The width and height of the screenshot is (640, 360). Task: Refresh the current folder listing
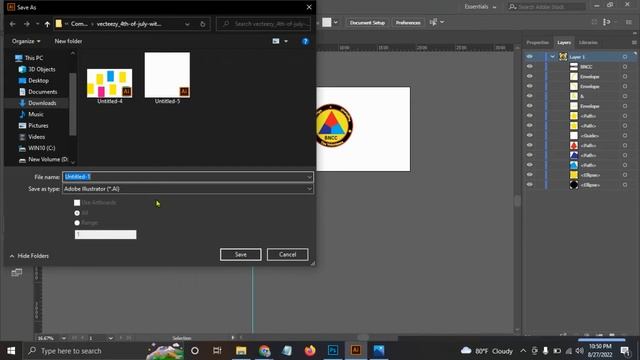(202, 24)
